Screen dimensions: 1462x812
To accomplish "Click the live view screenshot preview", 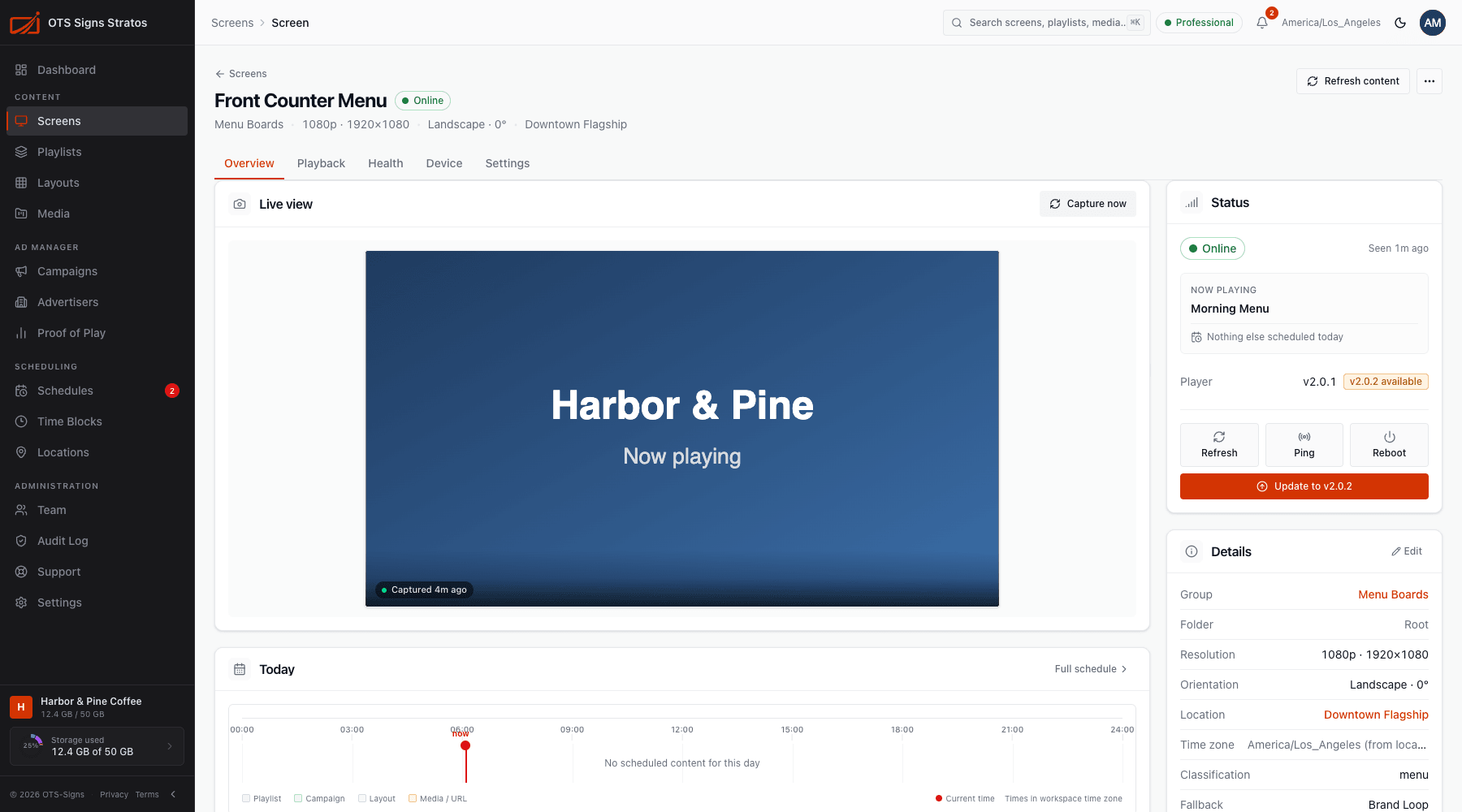I will [x=682, y=429].
